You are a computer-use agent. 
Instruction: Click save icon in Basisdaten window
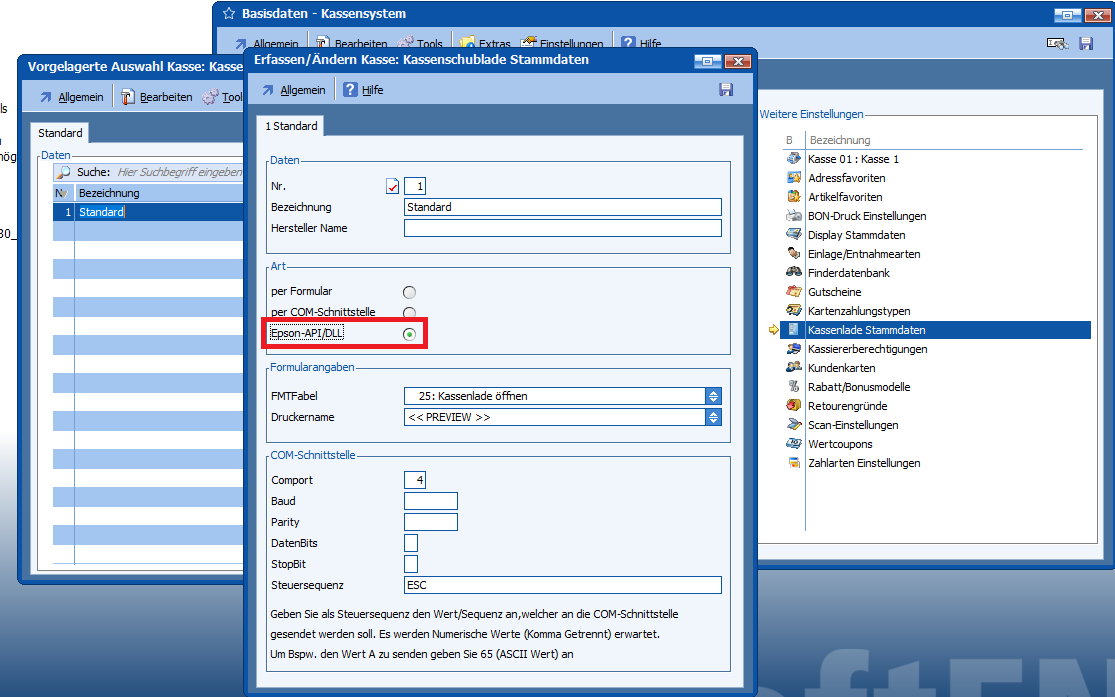pyautogui.click(x=1086, y=43)
